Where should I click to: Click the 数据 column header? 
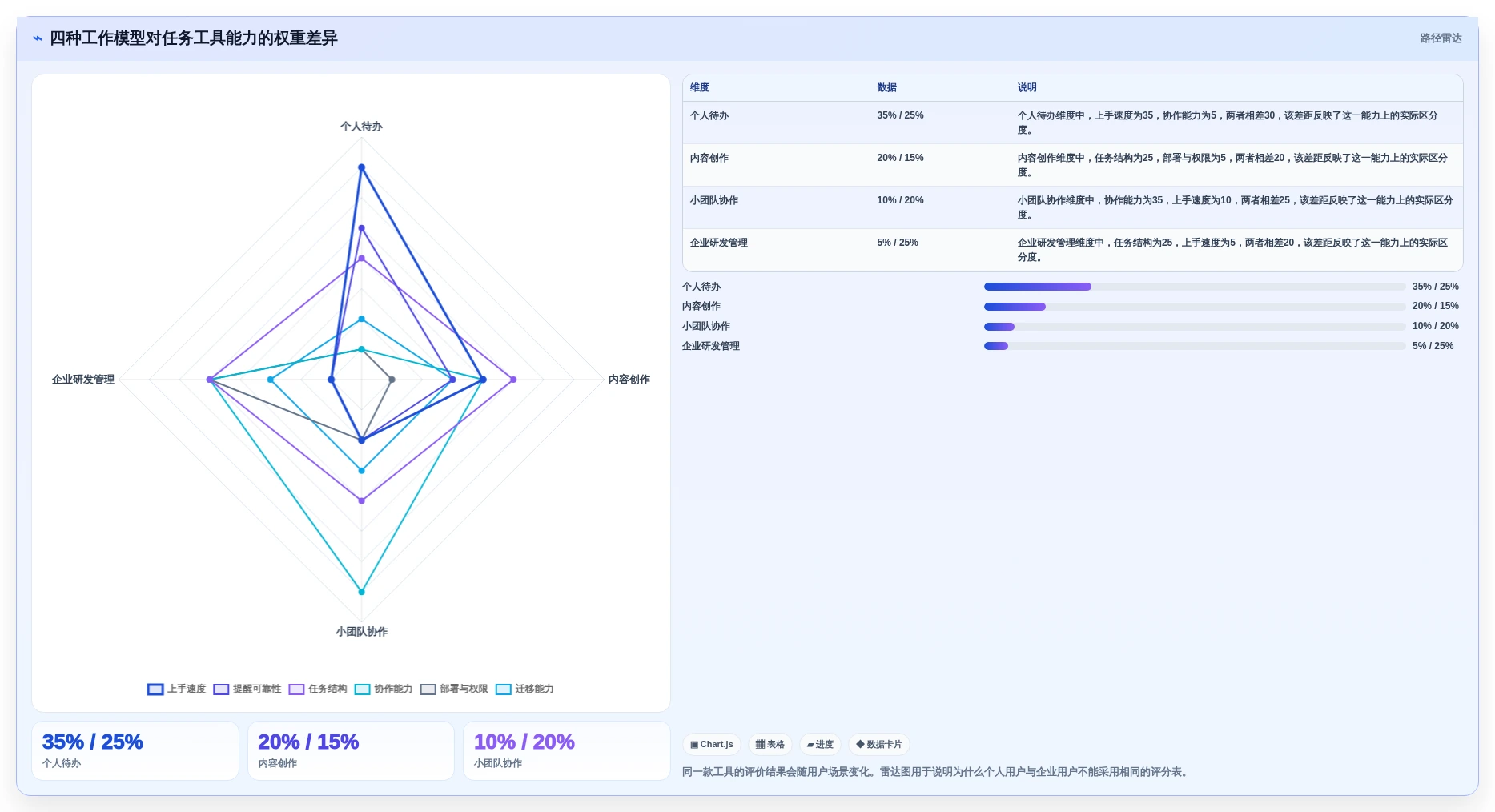(886, 88)
